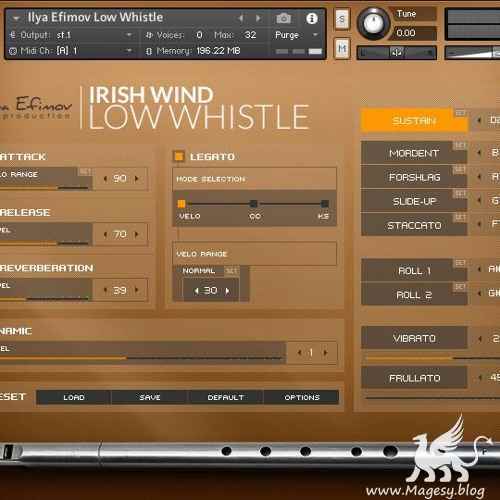500x500 pixels.
Task: Toggle the Legato orange checkbox
Action: (179, 156)
